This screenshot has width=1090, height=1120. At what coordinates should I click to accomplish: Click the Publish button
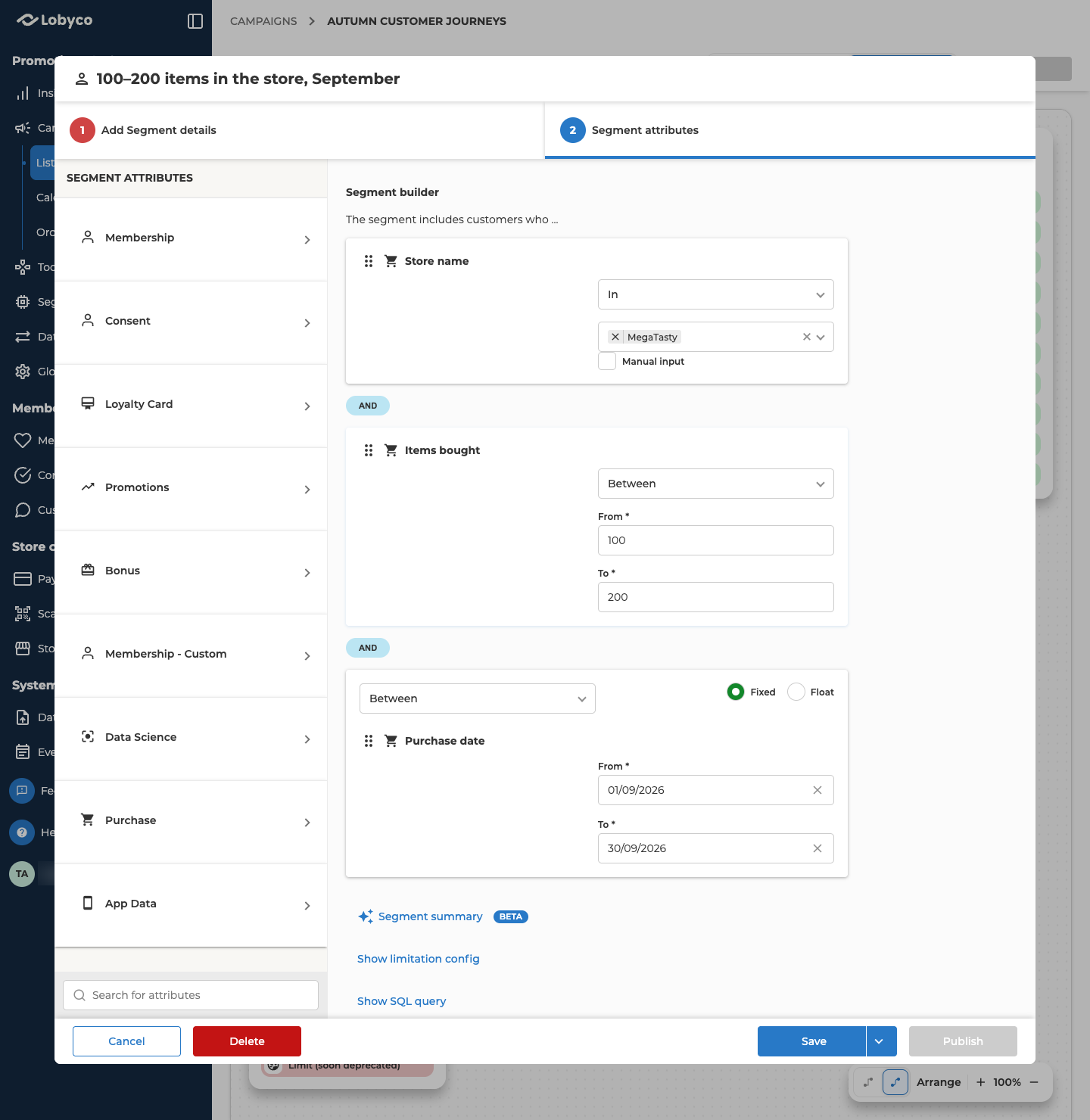pyautogui.click(x=963, y=1041)
